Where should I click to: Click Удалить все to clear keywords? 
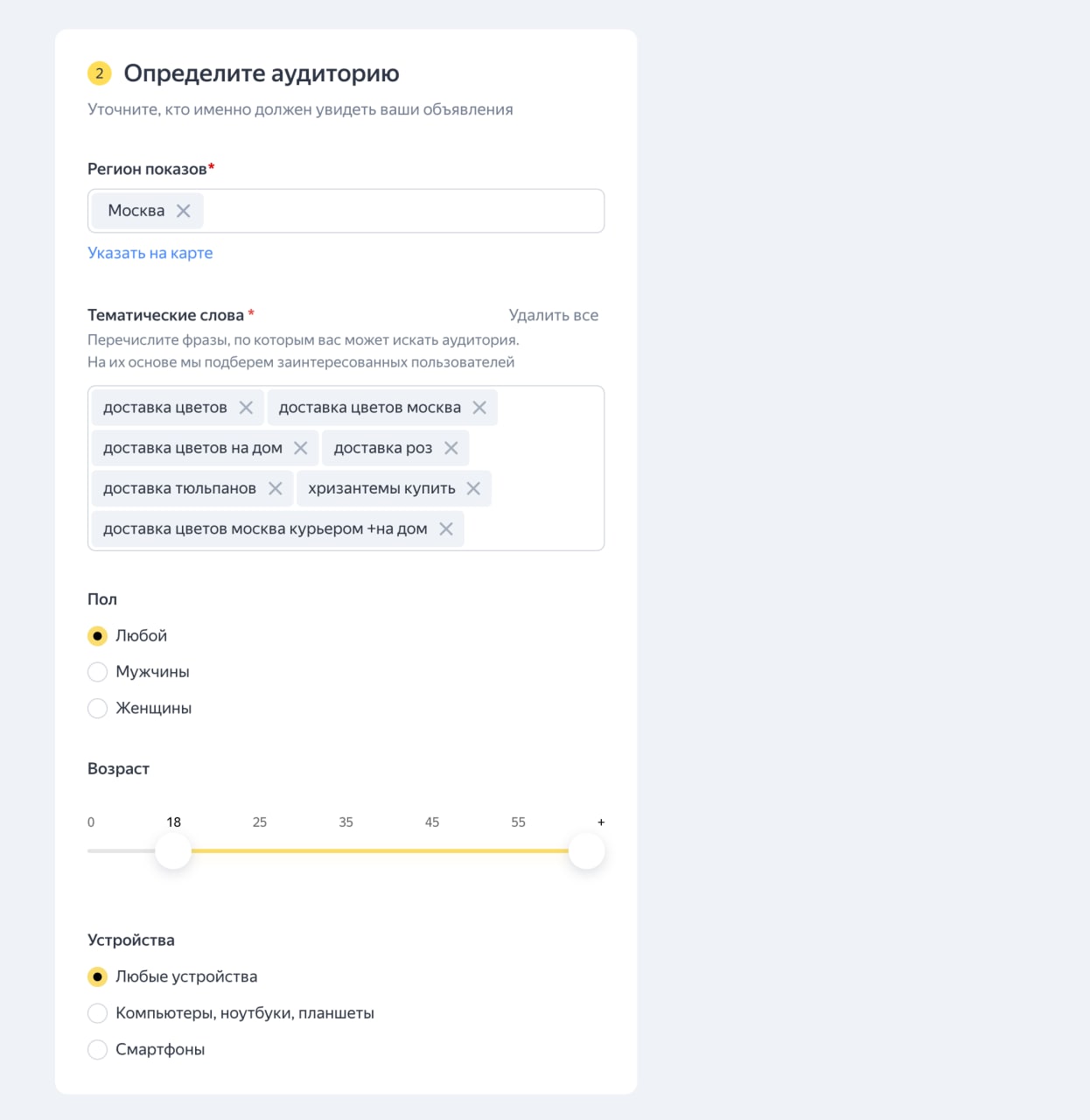[x=554, y=315]
